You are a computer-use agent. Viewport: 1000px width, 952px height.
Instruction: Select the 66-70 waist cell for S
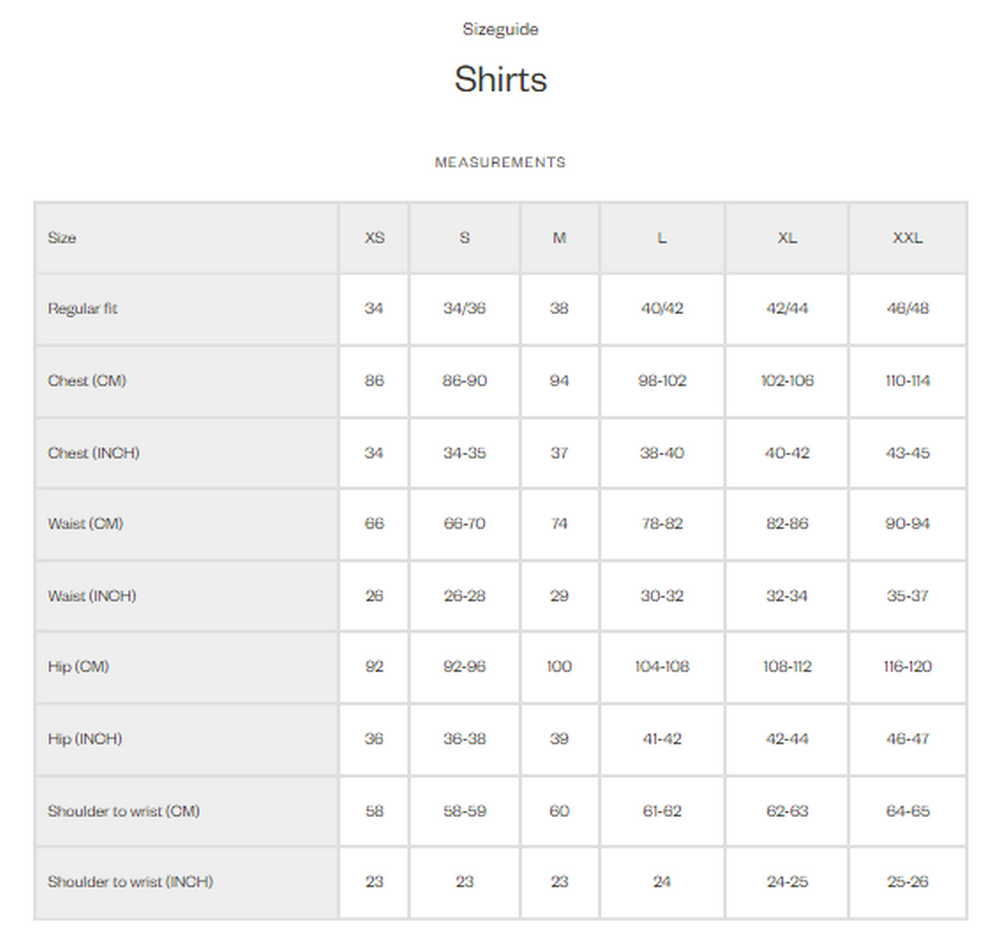[464, 524]
